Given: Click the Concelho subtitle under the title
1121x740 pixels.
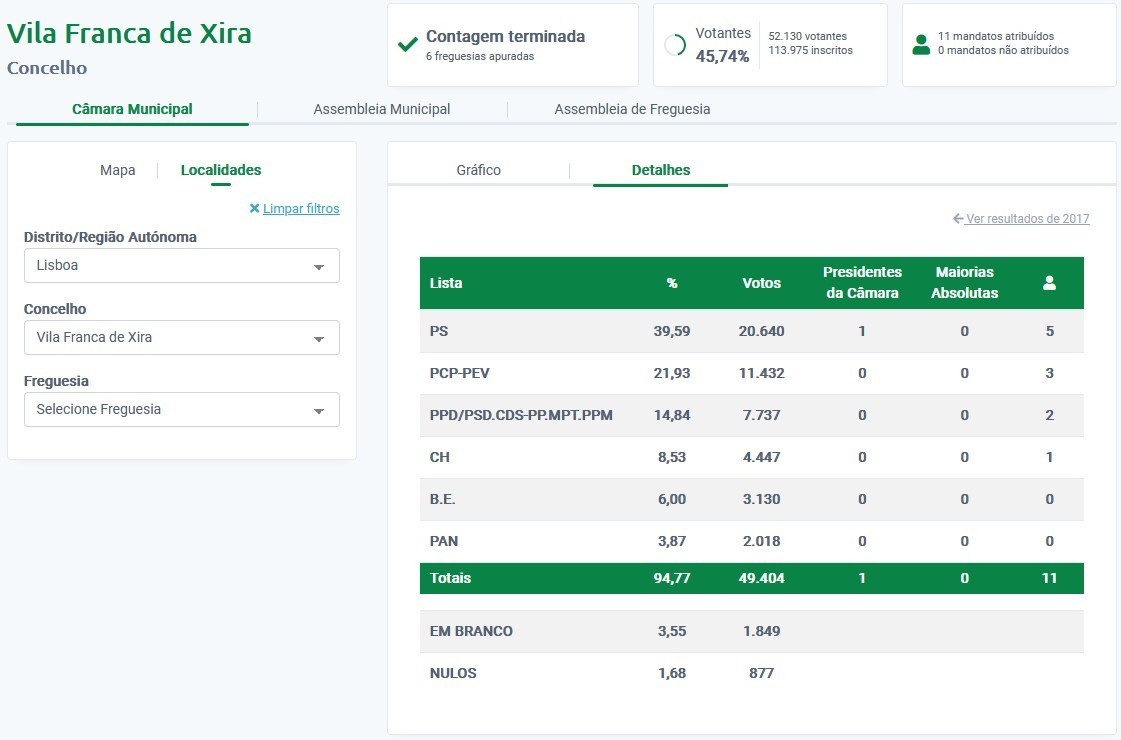Looking at the screenshot, I should [x=47, y=68].
